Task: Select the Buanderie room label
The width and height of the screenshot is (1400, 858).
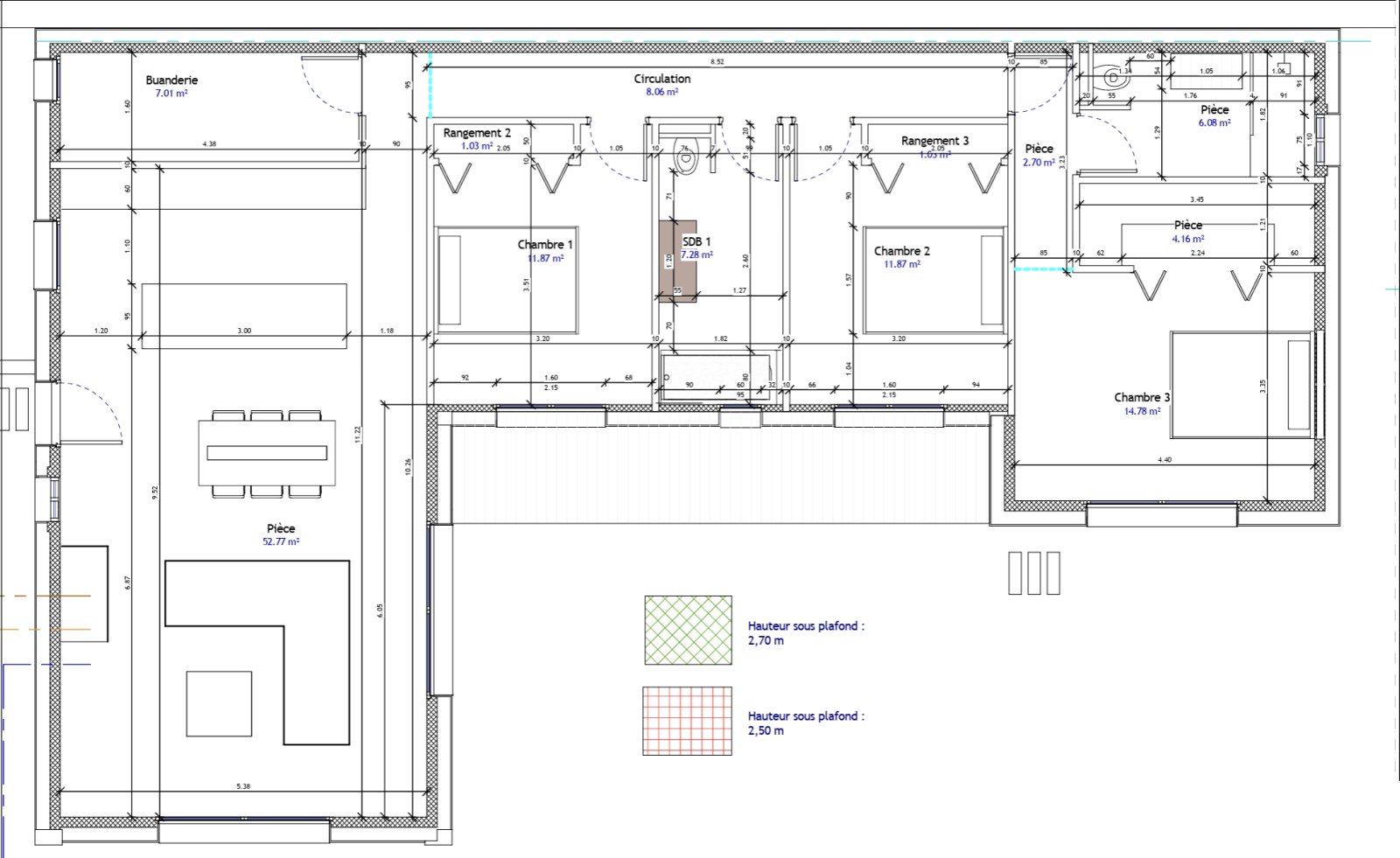Action: coord(171,80)
